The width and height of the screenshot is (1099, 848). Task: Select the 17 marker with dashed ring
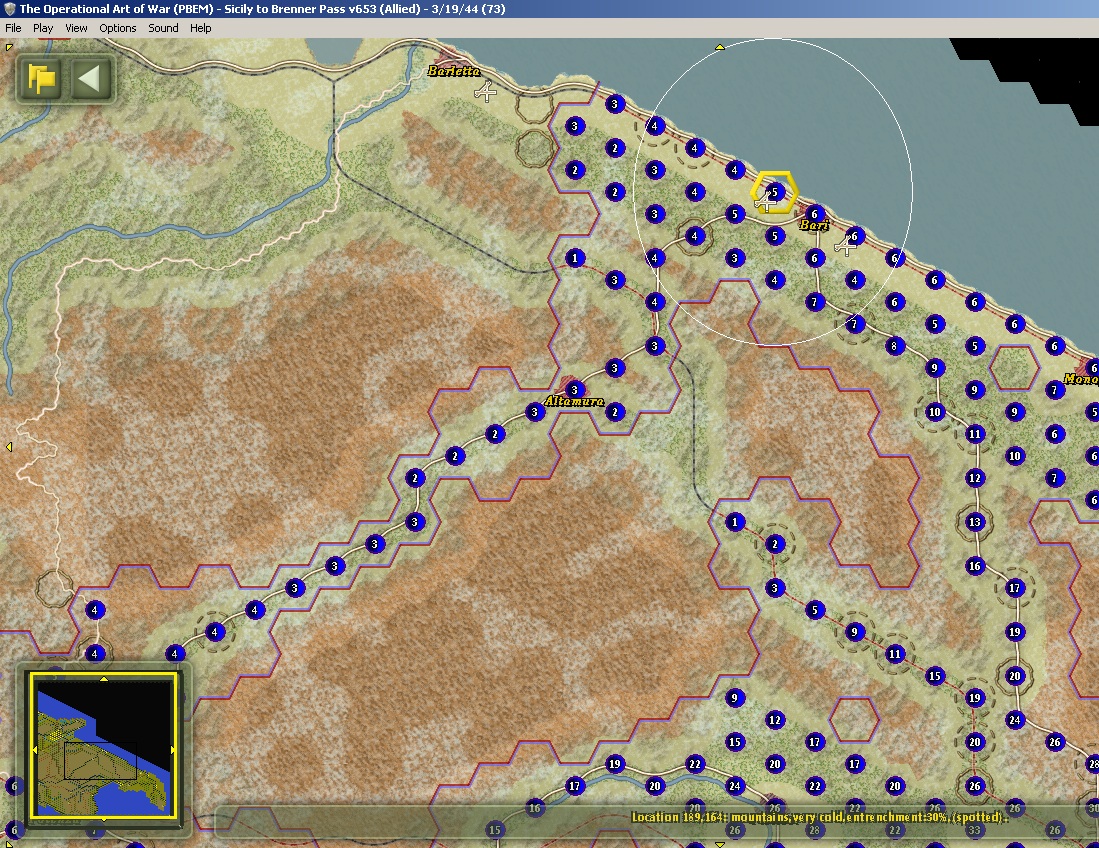[1014, 588]
